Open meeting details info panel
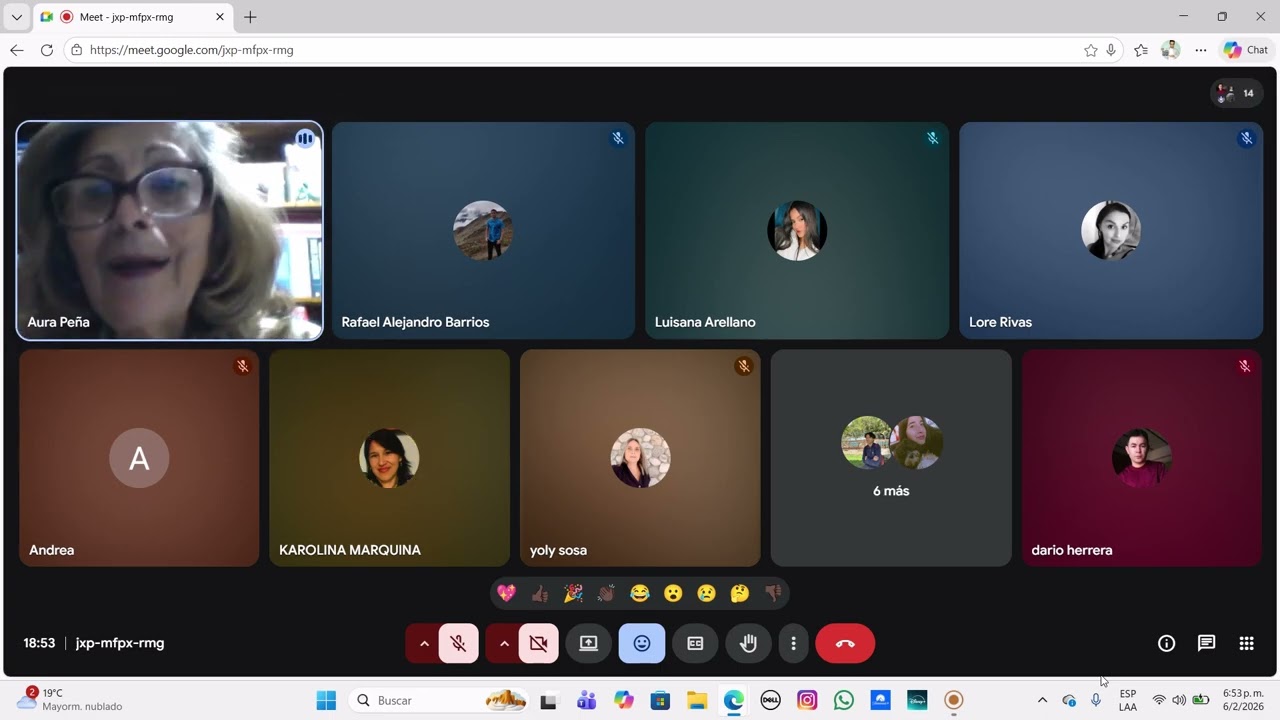 [1166, 643]
